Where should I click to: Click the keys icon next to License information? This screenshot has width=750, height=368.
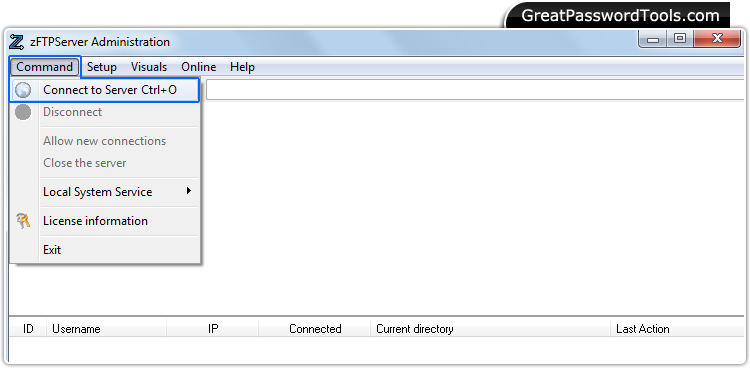[23, 221]
